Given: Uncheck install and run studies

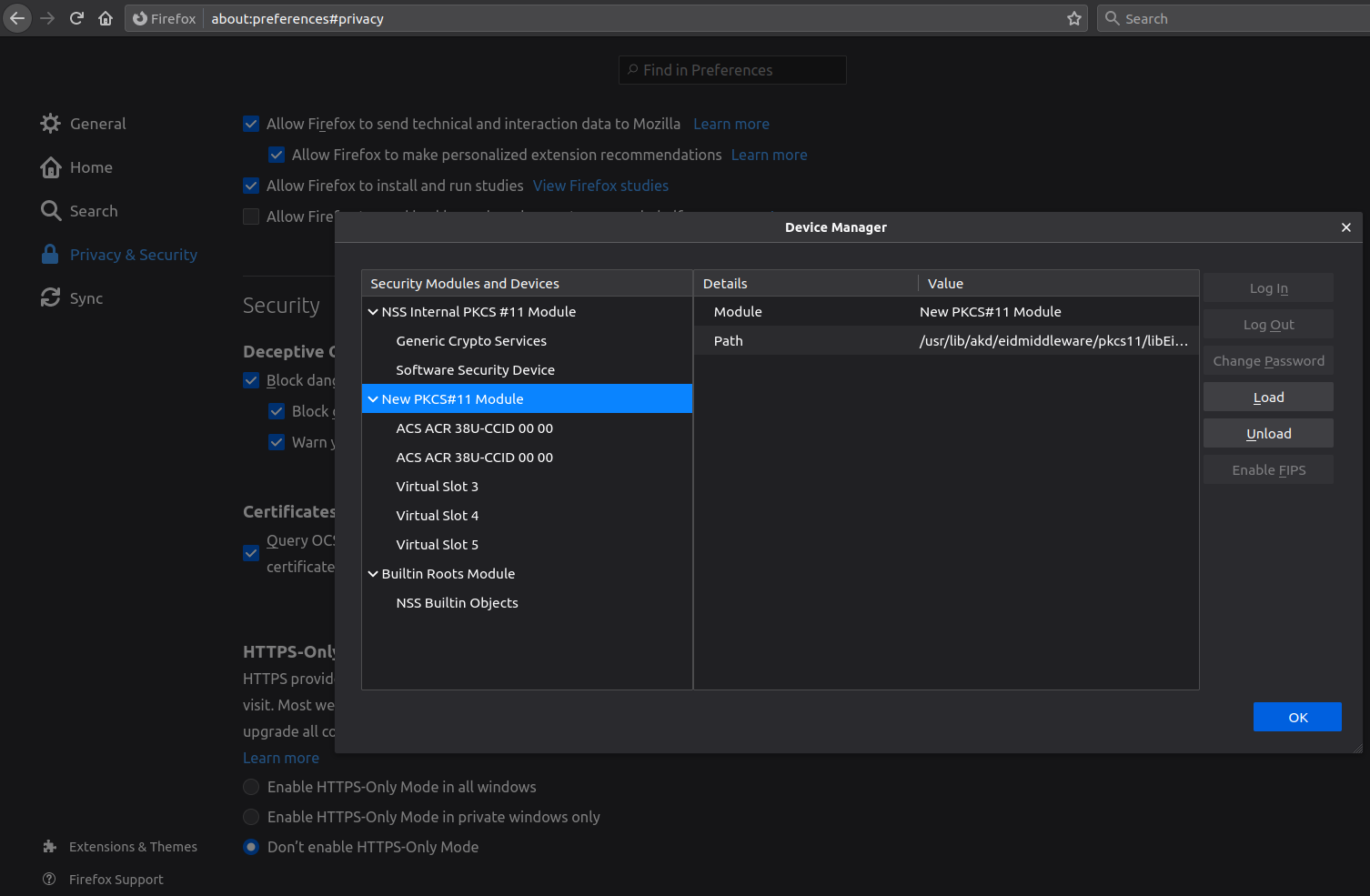Looking at the screenshot, I should click(x=251, y=186).
